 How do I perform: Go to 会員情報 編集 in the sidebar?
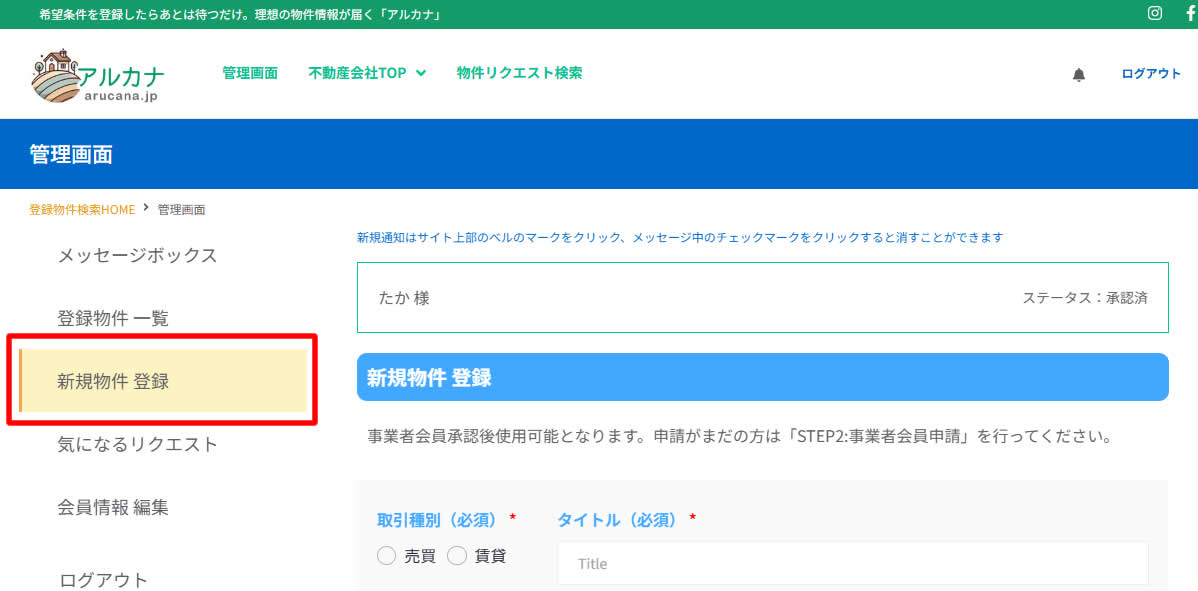click(x=113, y=507)
